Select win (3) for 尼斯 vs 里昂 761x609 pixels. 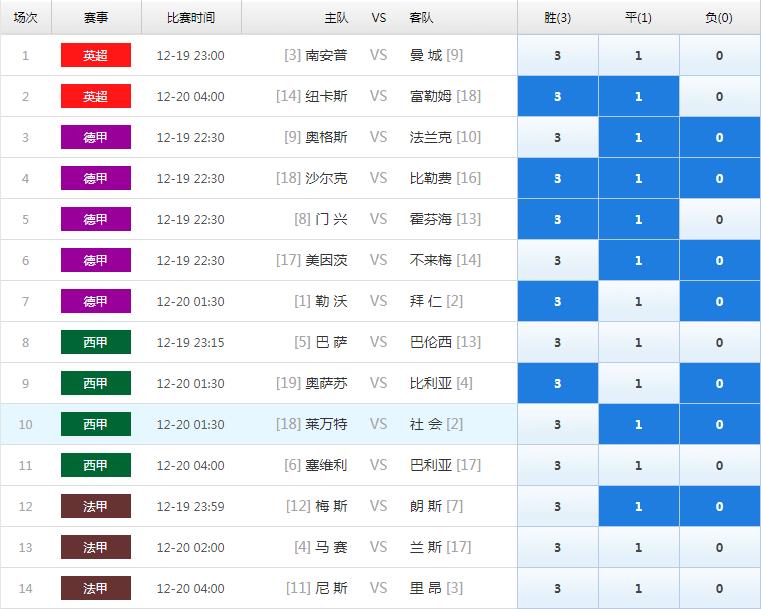coord(558,588)
